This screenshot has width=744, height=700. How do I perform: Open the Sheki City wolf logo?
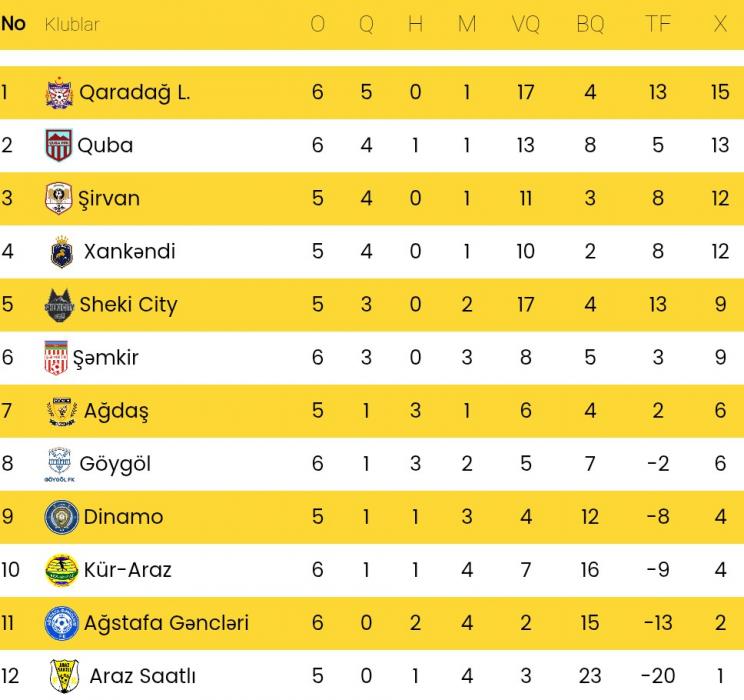coord(60,305)
